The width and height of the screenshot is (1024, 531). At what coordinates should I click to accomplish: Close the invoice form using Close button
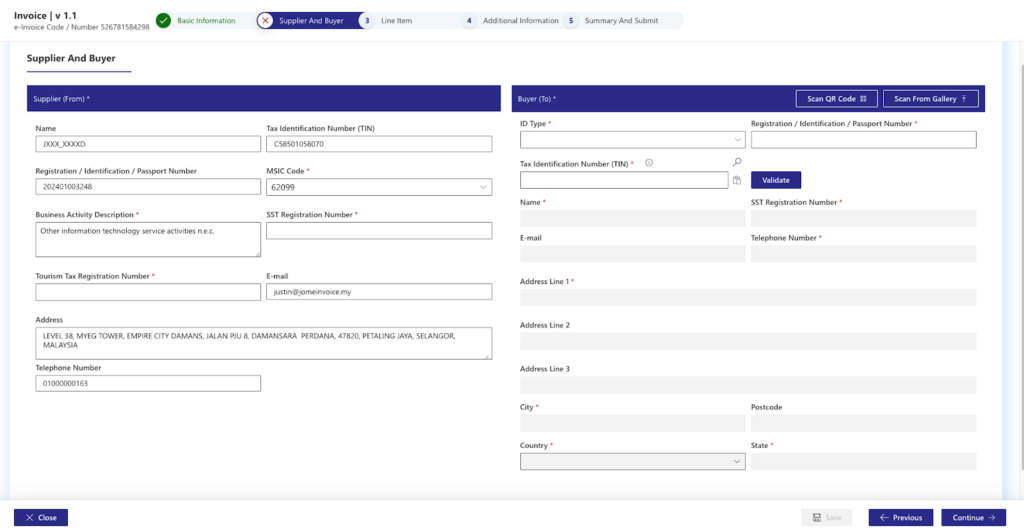pyautogui.click(x=41, y=518)
